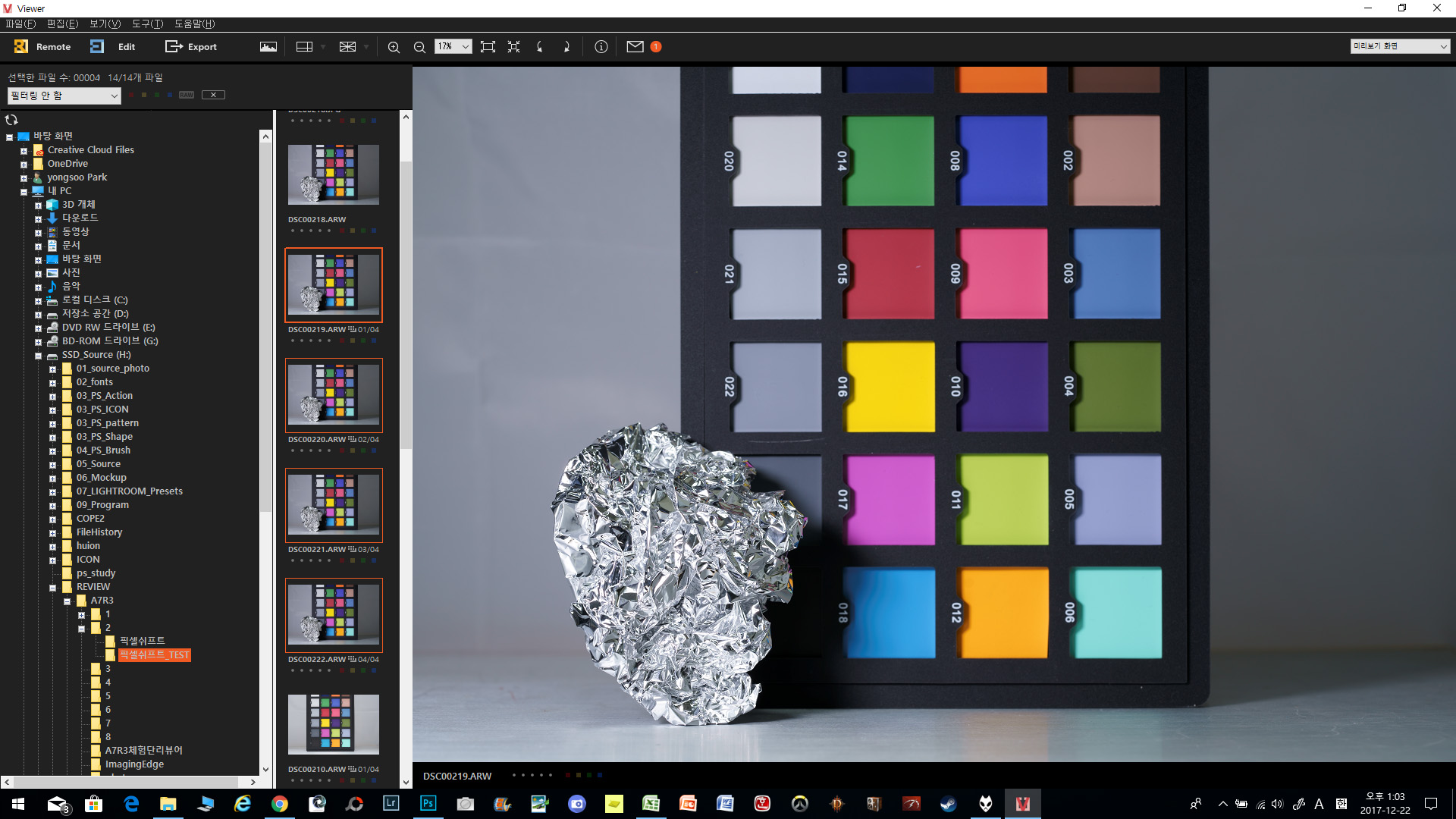Open the notifications mail icon

(635, 47)
